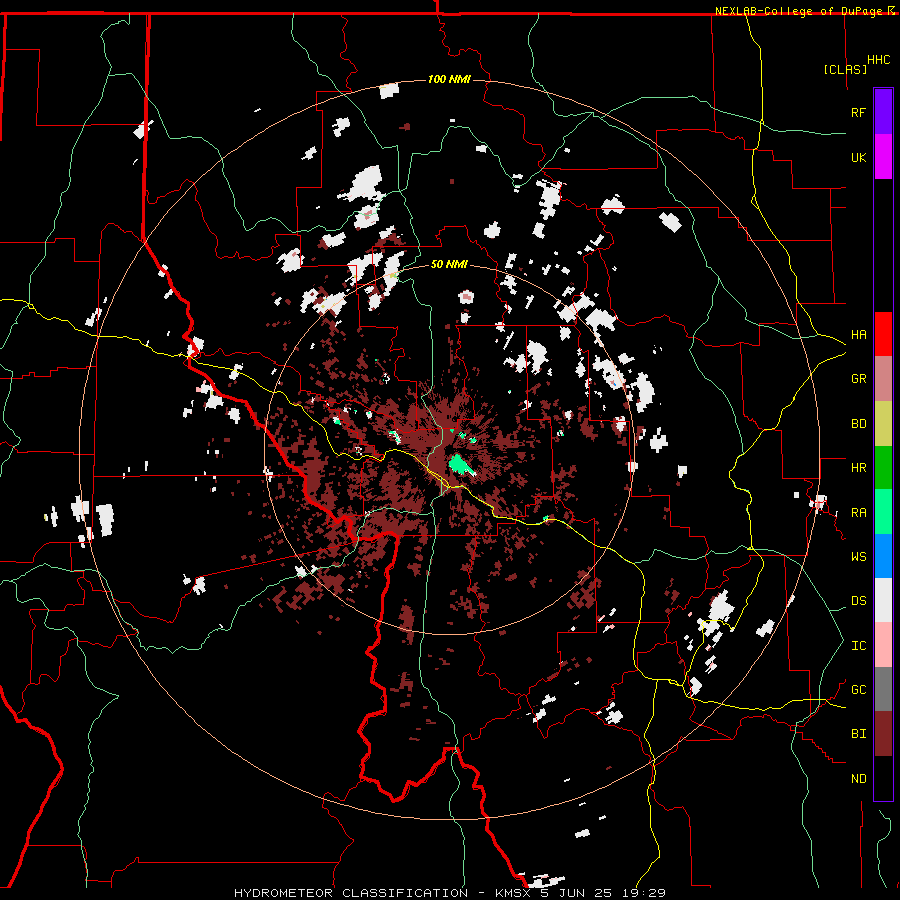Click the HR legend label
The height and width of the screenshot is (900, 900).
[858, 468]
